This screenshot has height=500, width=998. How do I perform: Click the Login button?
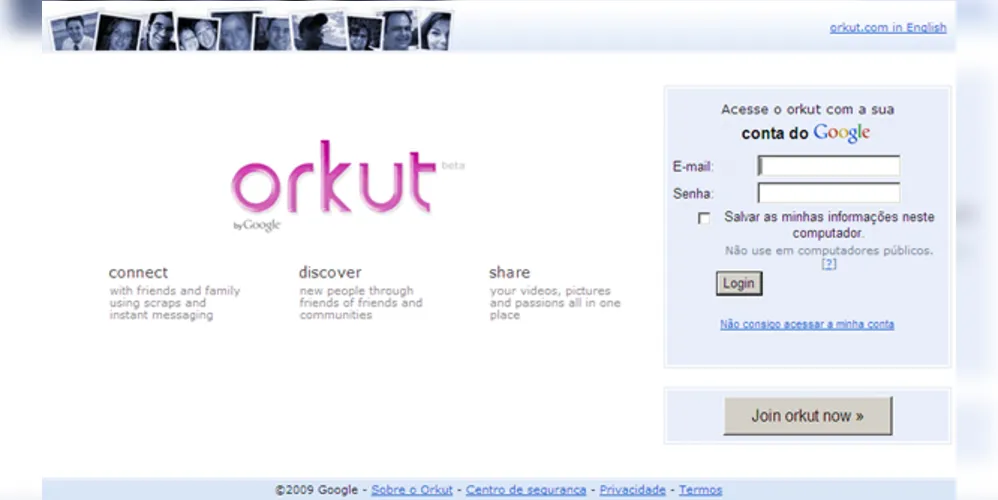739,283
